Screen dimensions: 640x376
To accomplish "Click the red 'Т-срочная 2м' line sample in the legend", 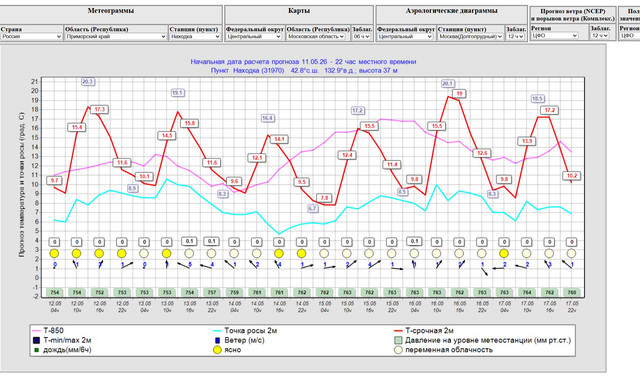I will pos(399,331).
